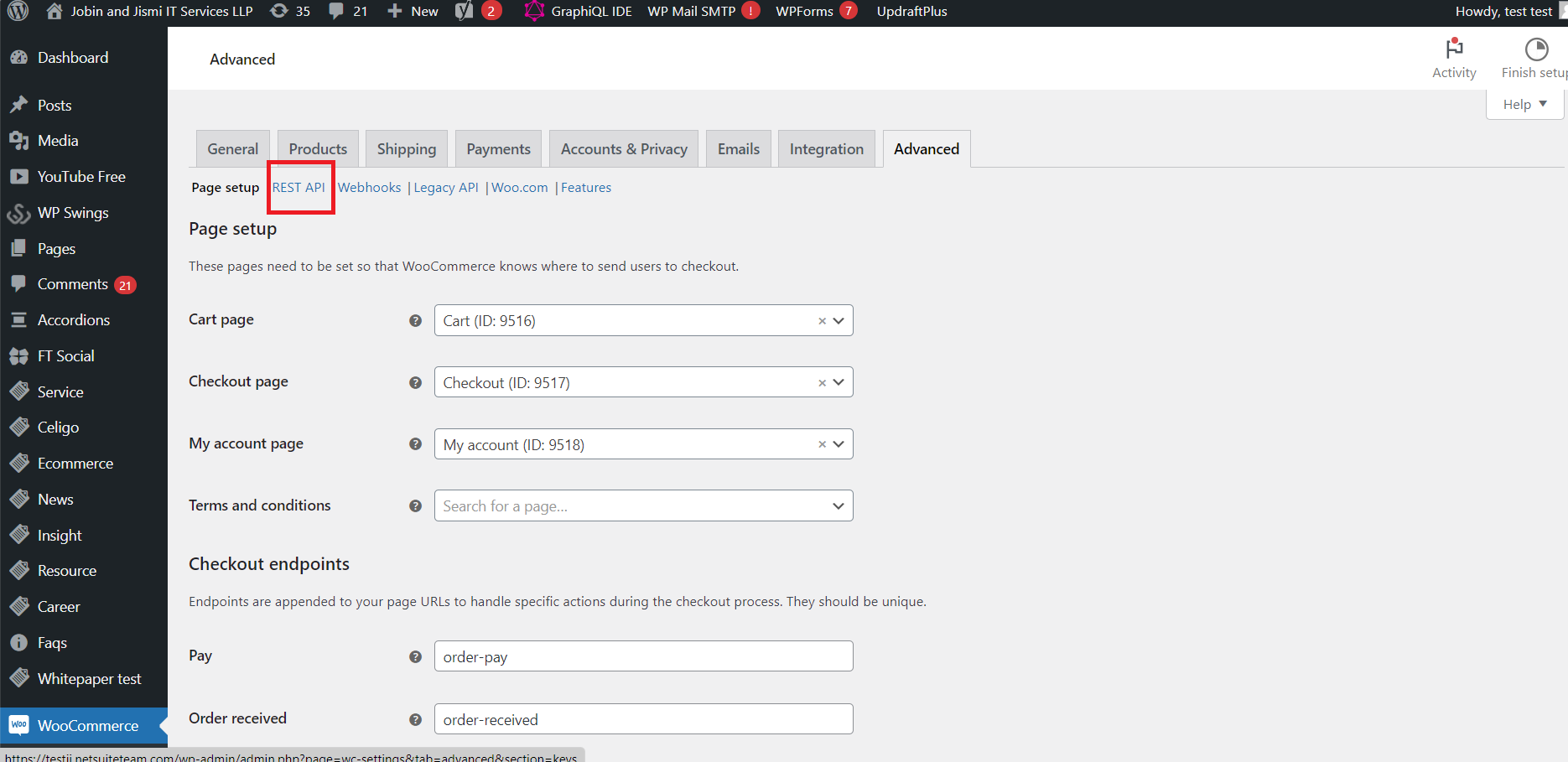Click the Yoast SEO icon in admin bar
This screenshot has width=1568, height=762.
click(465, 11)
